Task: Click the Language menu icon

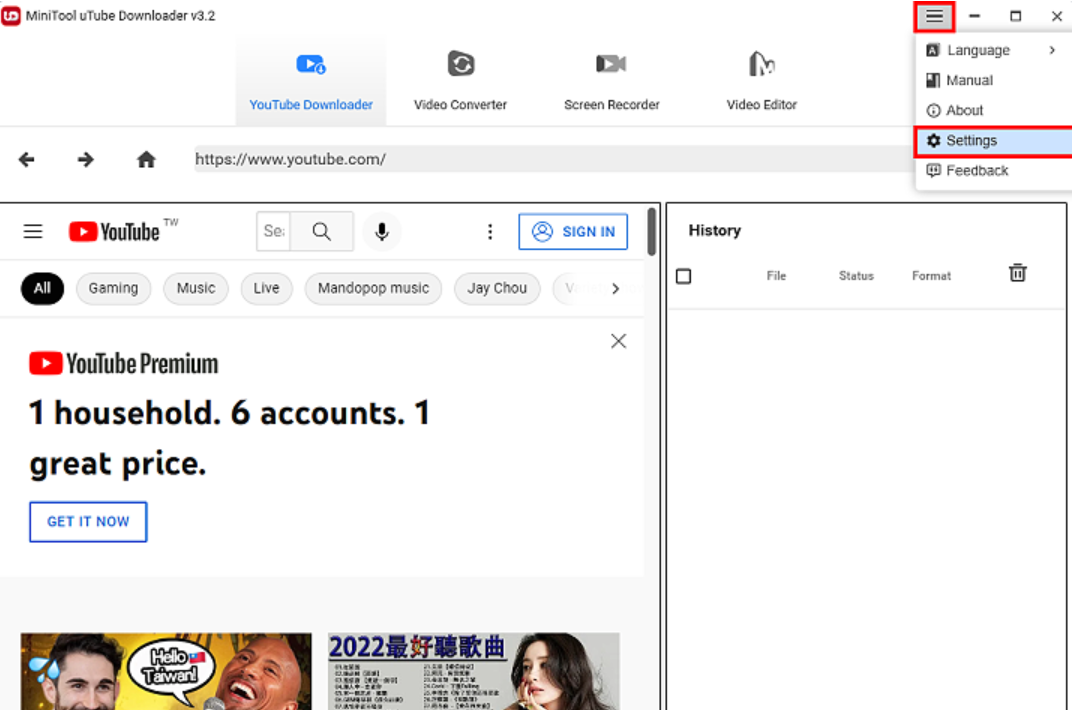Action: [x=933, y=50]
